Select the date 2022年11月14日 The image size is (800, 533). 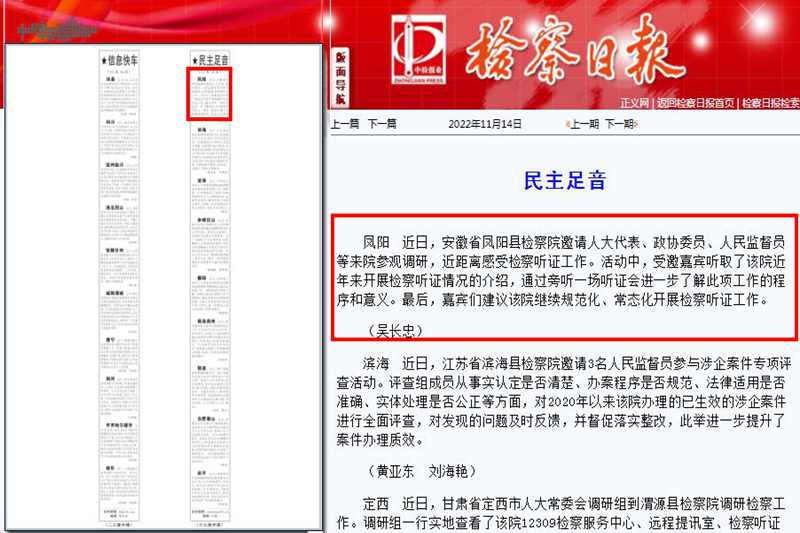coord(485,124)
